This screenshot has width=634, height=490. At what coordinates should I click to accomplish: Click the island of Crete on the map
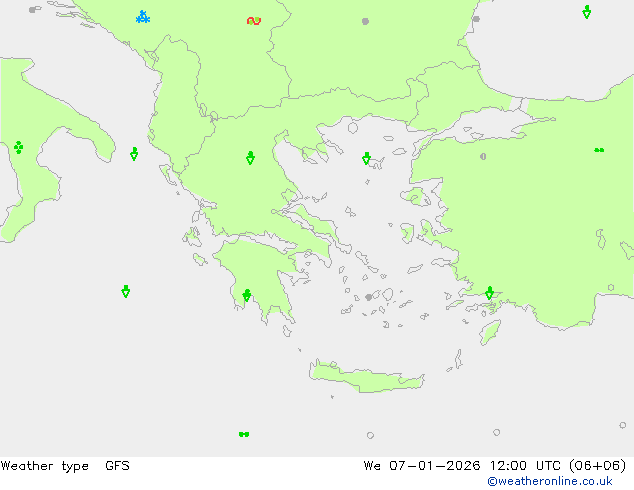click(x=366, y=377)
